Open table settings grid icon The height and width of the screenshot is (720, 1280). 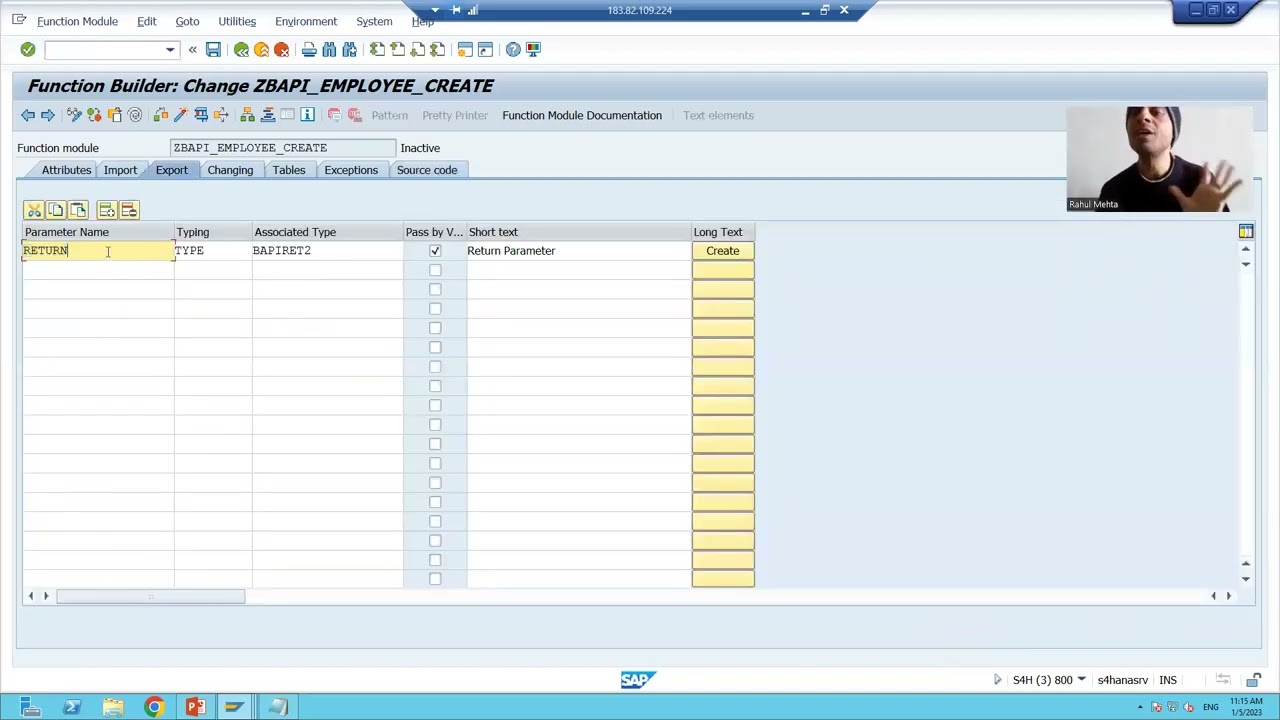pyautogui.click(x=1246, y=232)
